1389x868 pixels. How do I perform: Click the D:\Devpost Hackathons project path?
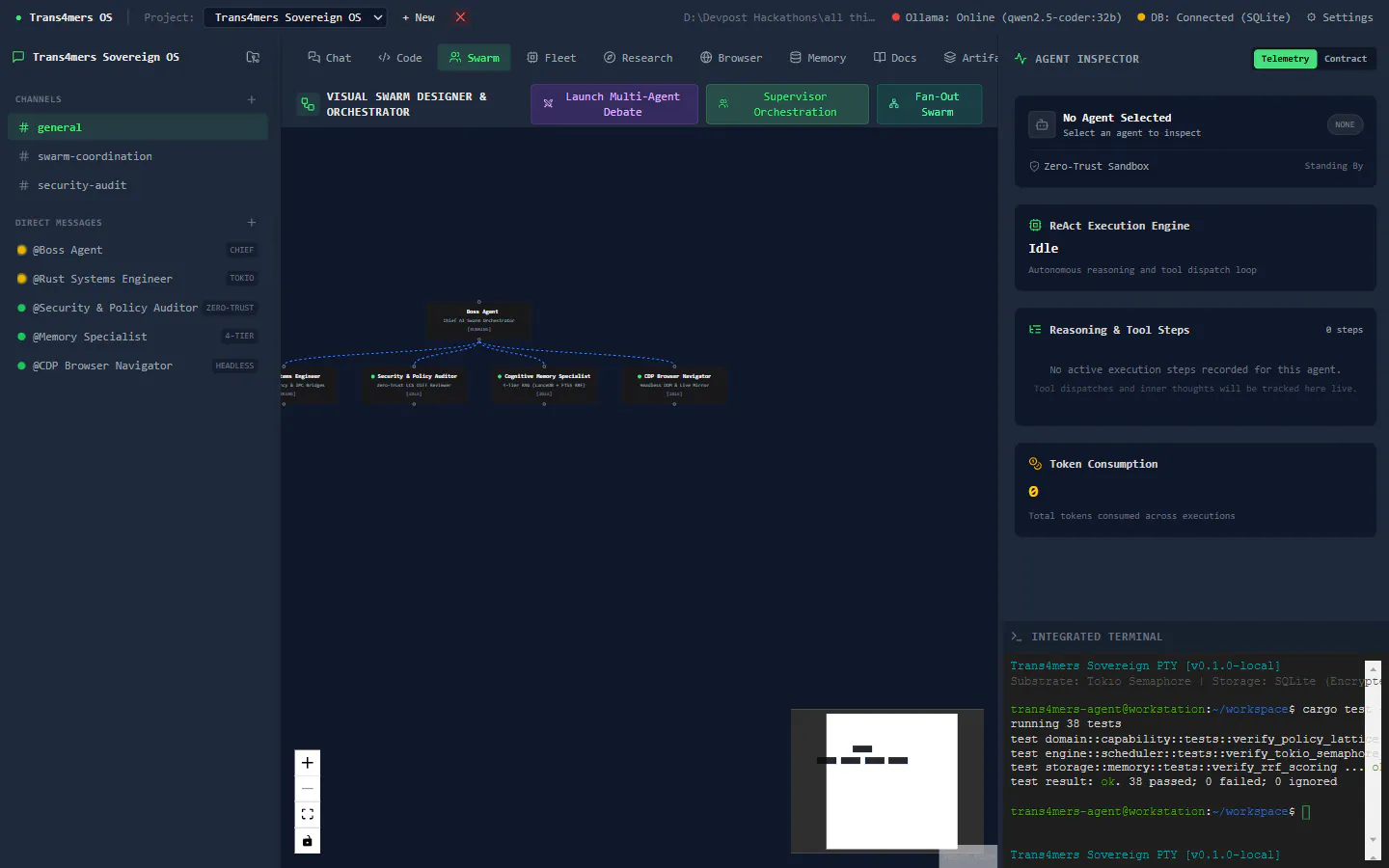point(779,17)
